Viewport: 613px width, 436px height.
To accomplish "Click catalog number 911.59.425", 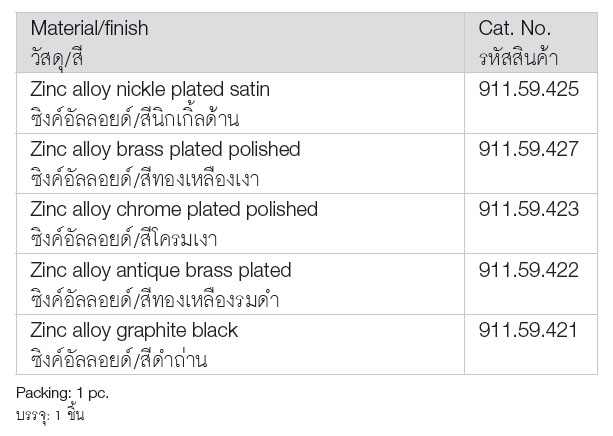I will tap(529, 89).
